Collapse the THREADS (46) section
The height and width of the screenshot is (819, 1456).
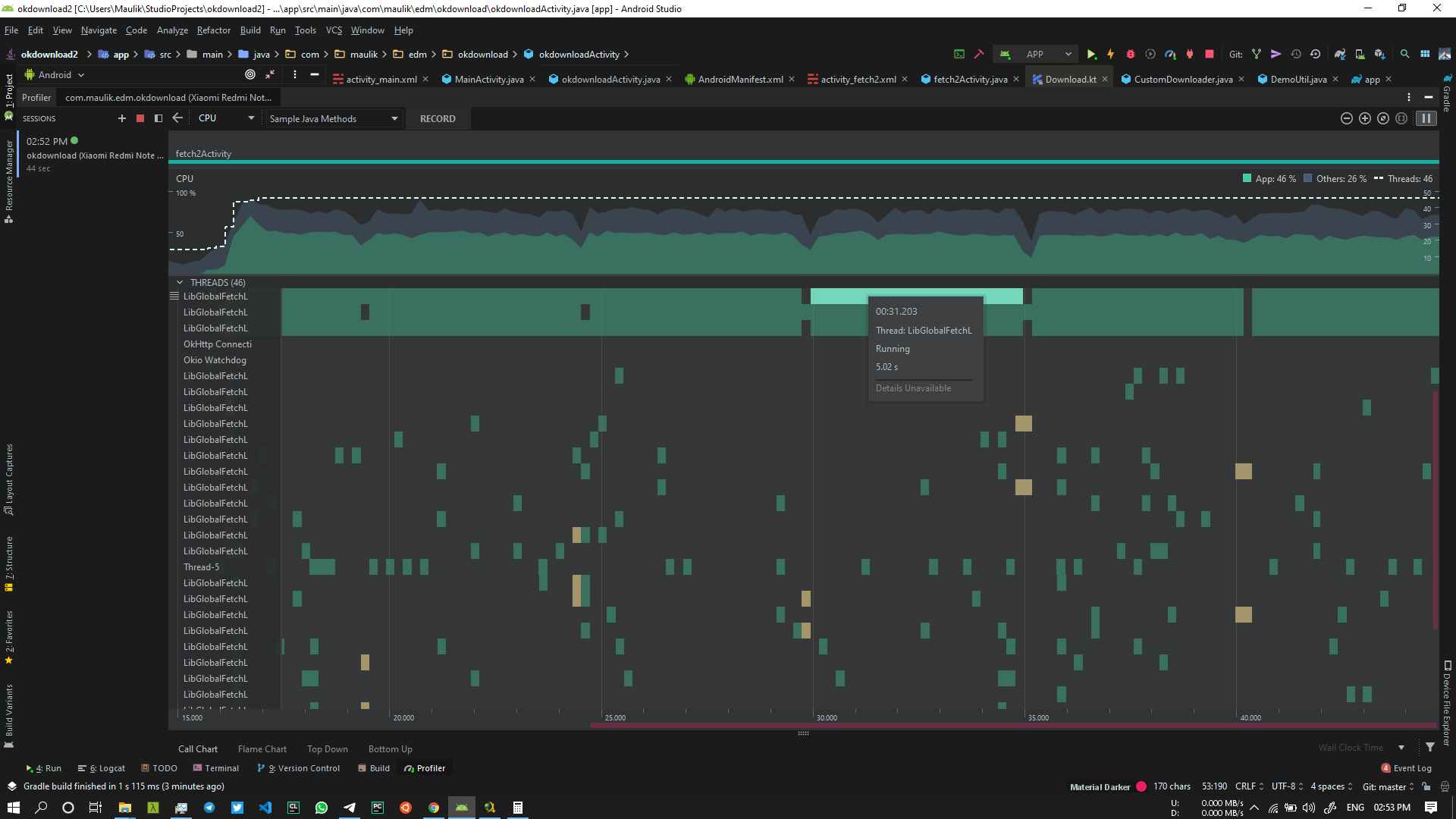pos(180,283)
